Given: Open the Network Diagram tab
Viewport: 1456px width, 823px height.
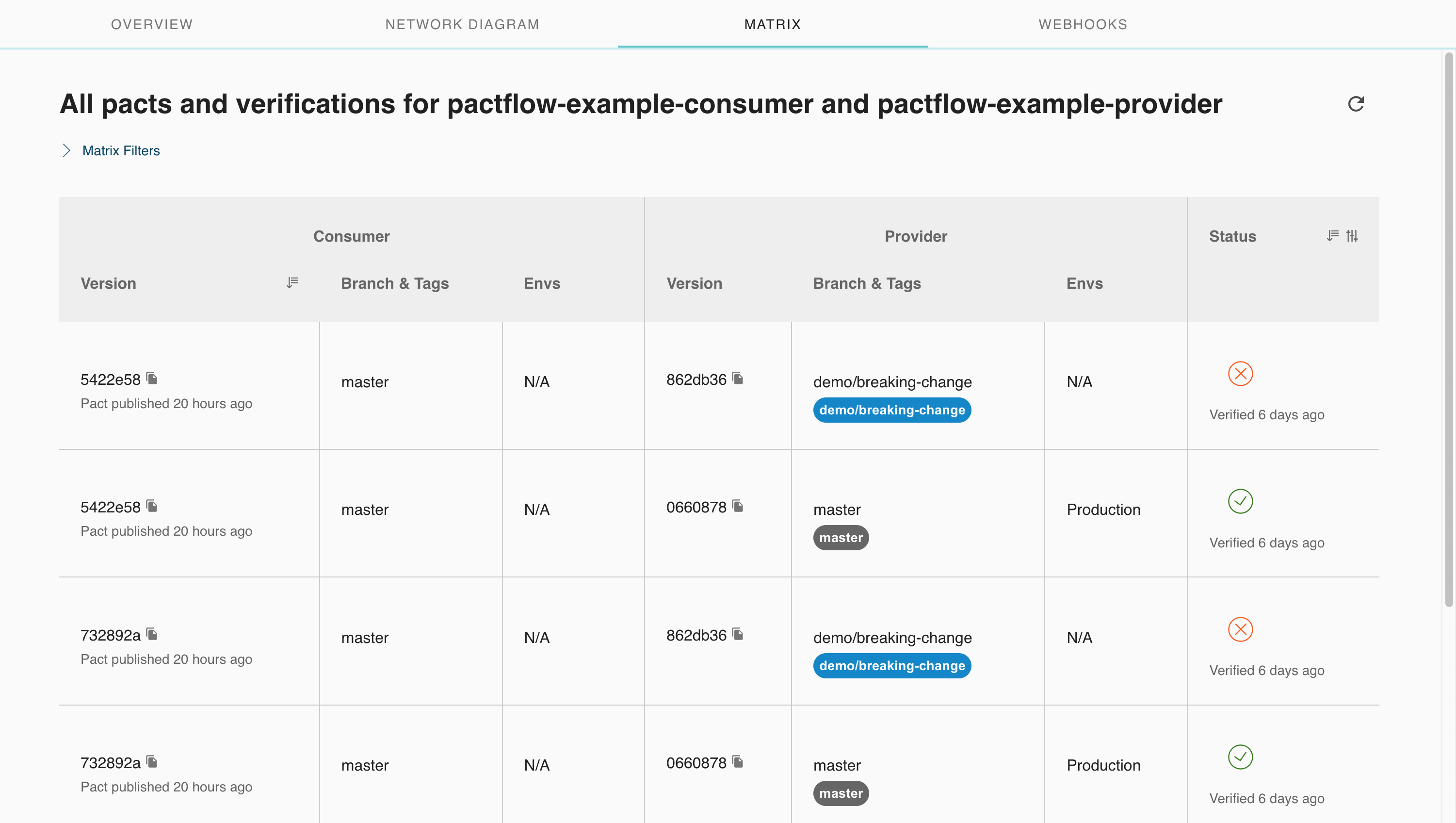Looking at the screenshot, I should (x=462, y=24).
